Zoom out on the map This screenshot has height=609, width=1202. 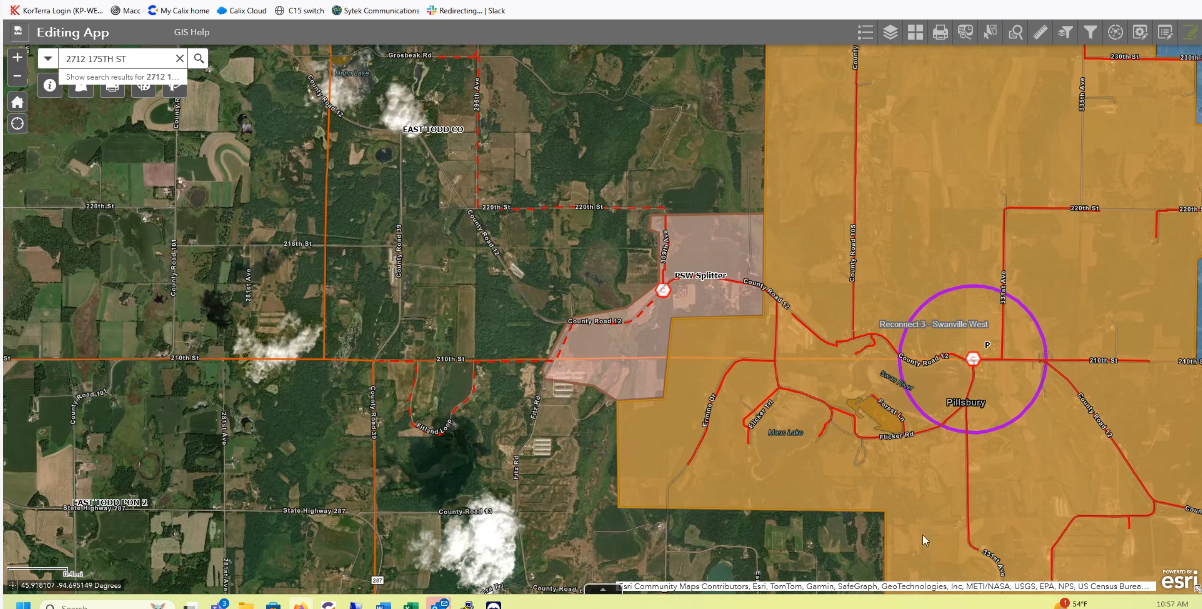tap(17, 76)
